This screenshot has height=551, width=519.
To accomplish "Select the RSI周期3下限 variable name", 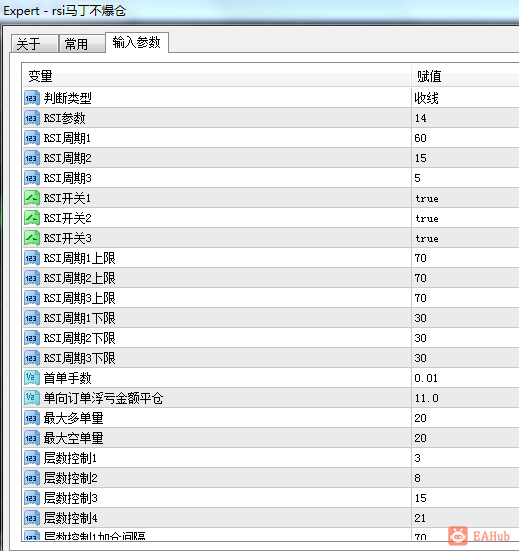I will (x=79, y=358).
